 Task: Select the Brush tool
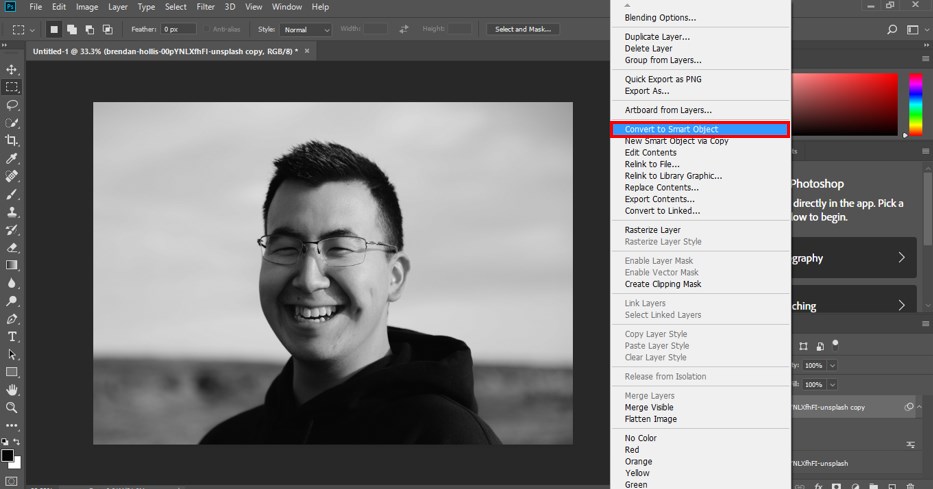tap(11, 194)
